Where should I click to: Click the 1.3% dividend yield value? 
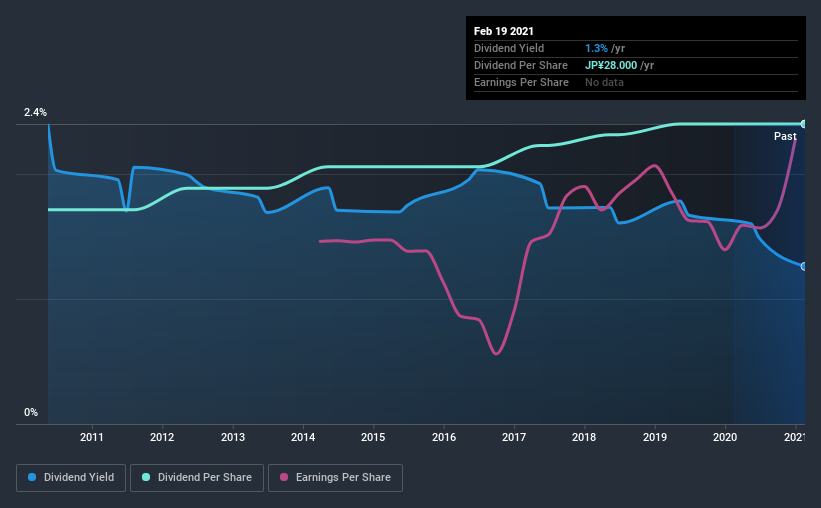[x=596, y=48]
